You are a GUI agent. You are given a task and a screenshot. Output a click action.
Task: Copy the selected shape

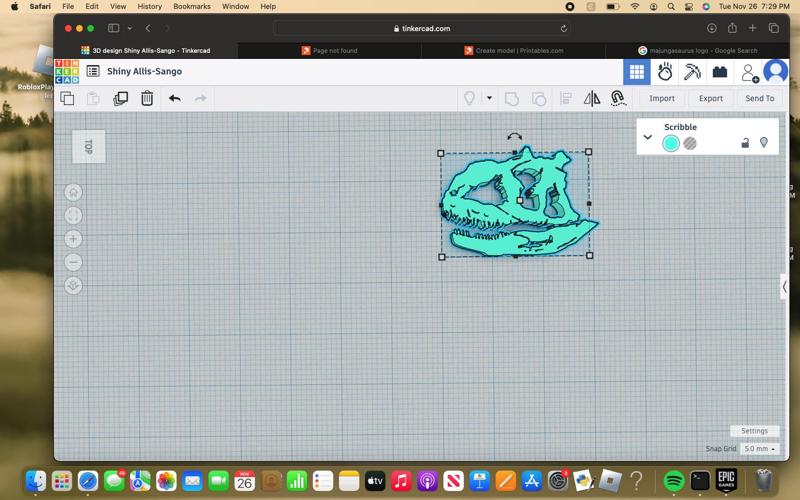point(67,98)
